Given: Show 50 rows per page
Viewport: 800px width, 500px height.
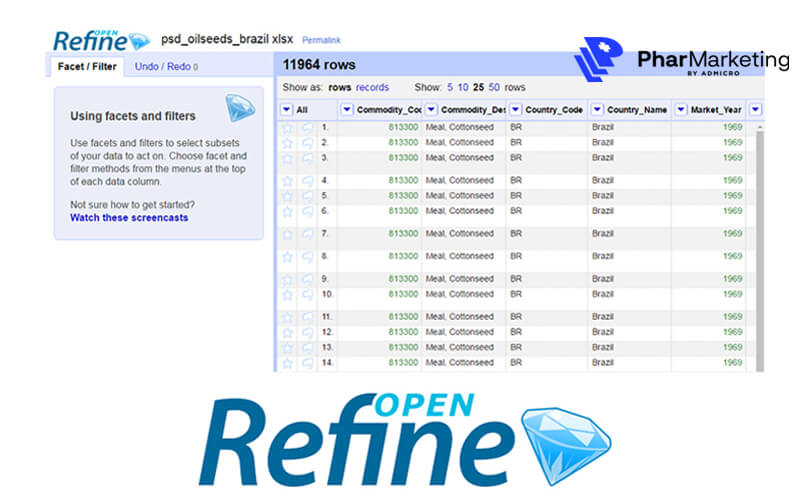Looking at the screenshot, I should click(x=494, y=87).
